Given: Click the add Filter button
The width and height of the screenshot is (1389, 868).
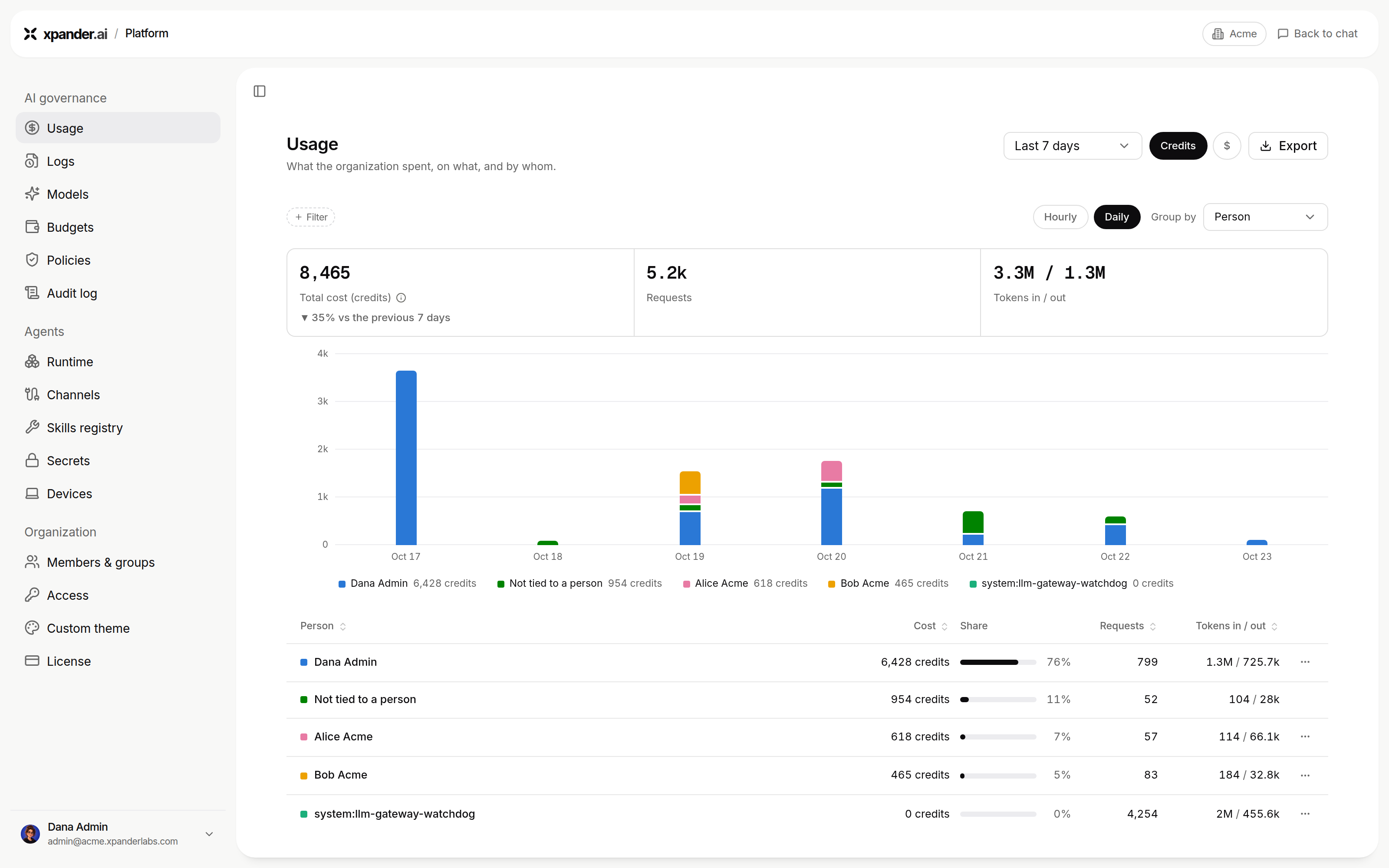Looking at the screenshot, I should [310, 217].
